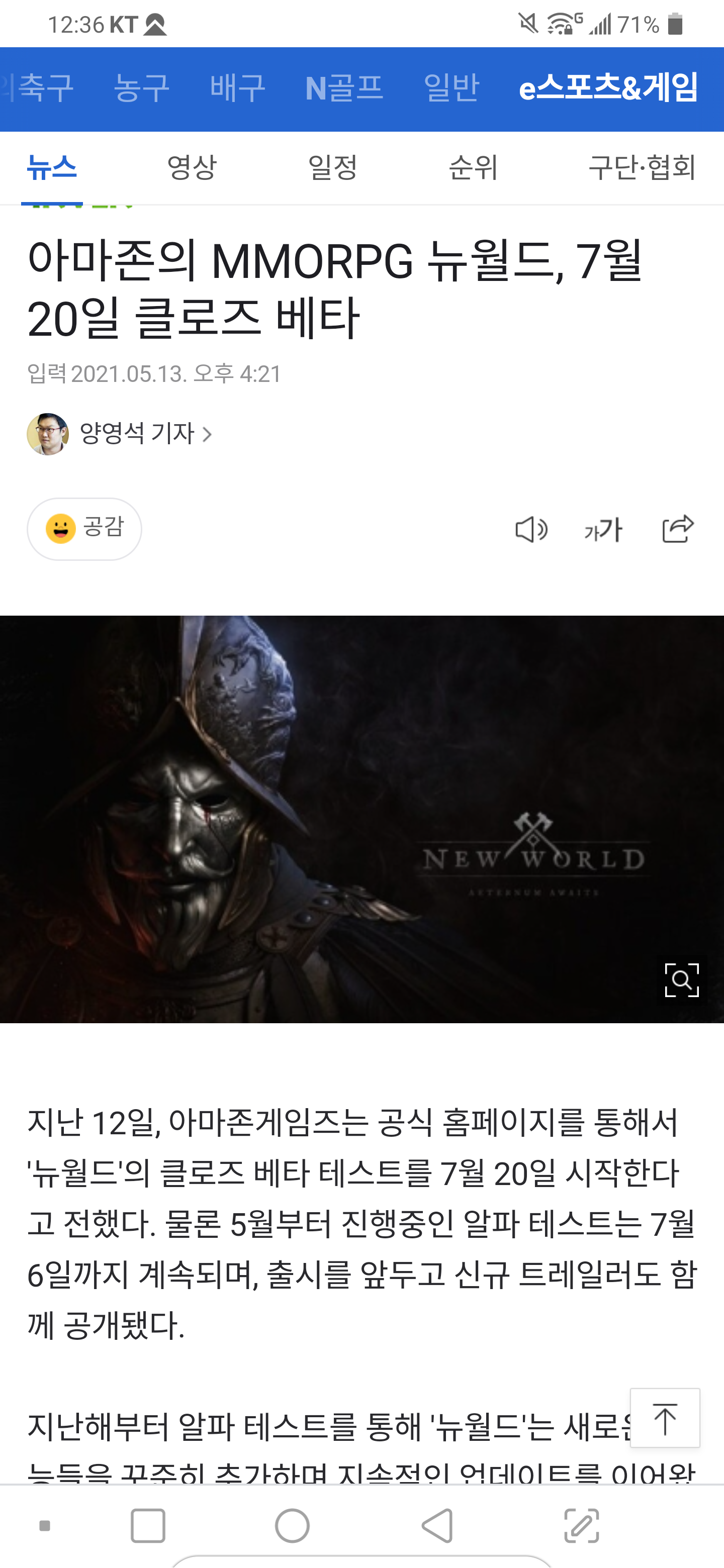Expand reporter 양영석 기자 profile chevron
The image size is (724, 1568).
pyautogui.click(x=207, y=434)
